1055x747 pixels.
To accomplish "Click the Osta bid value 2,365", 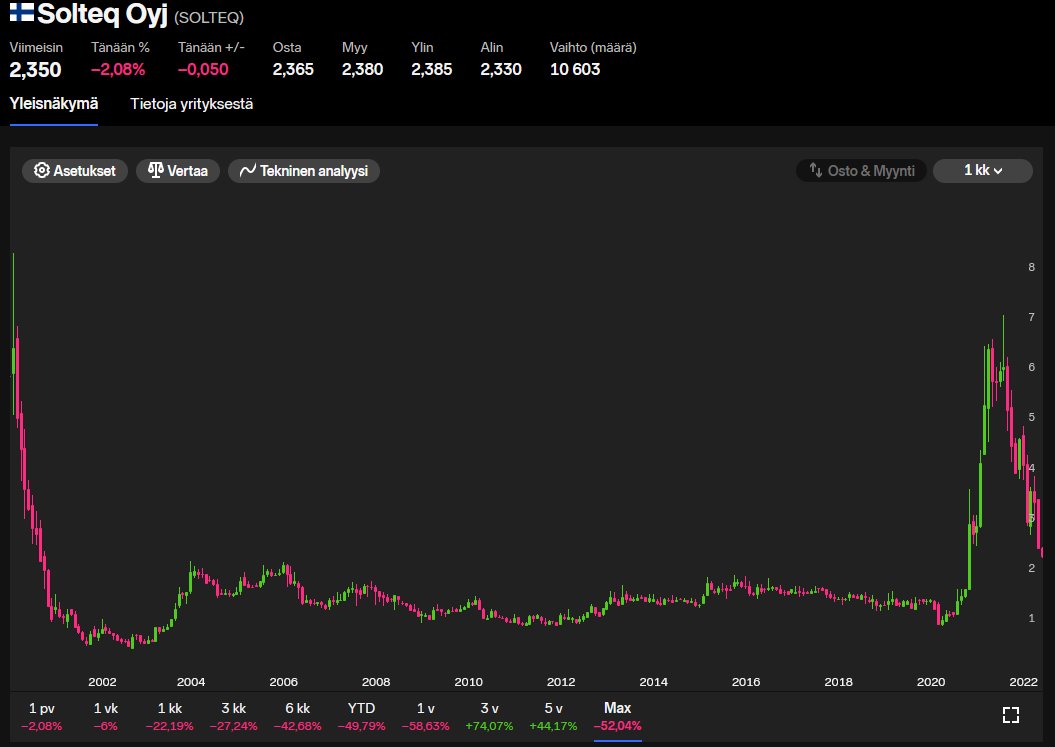I will [293, 69].
